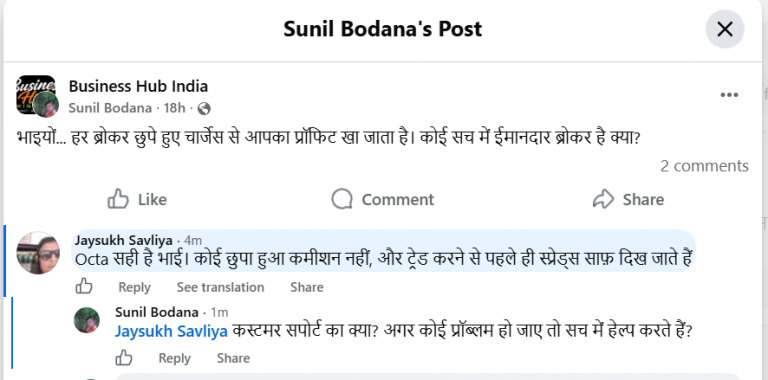The image size is (768, 380).
Task: Open the 2 comments count link
Action: click(x=704, y=166)
